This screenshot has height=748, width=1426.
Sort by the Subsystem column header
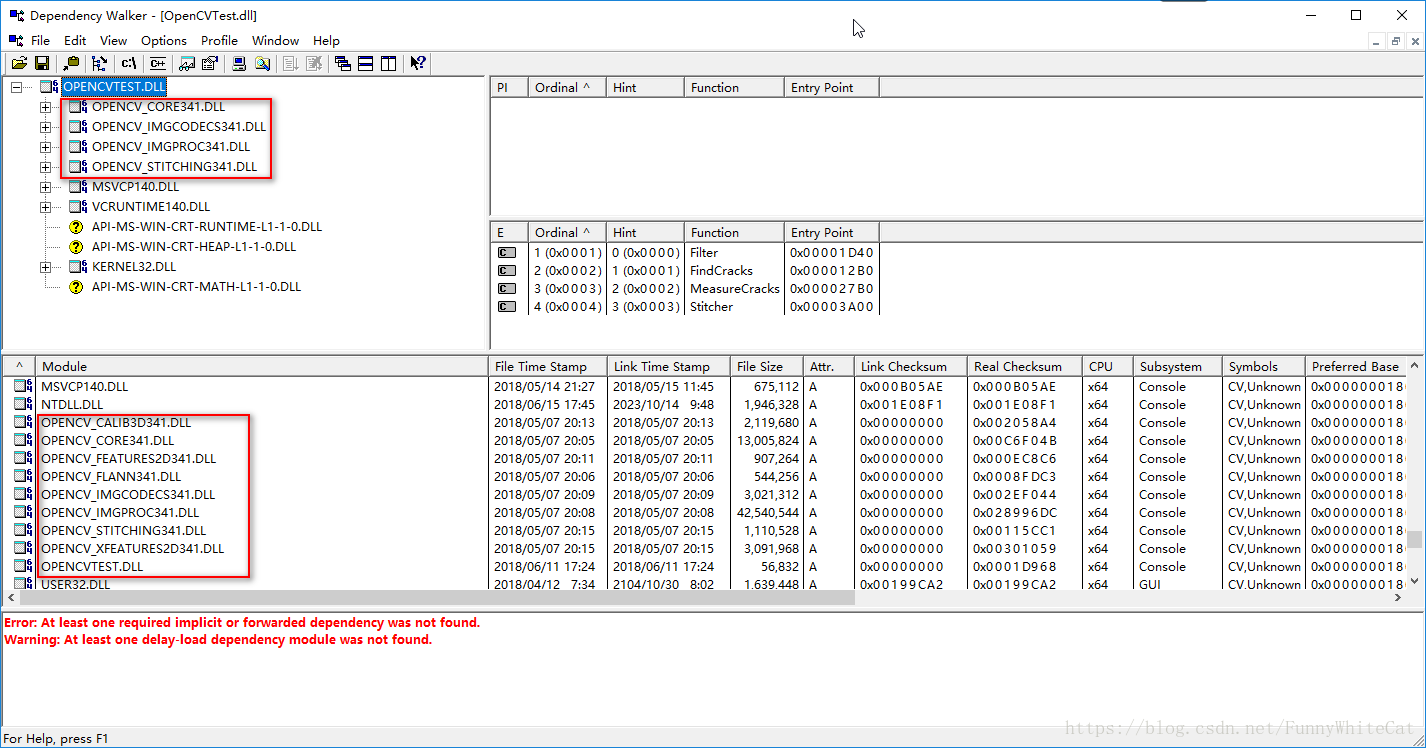(1178, 366)
